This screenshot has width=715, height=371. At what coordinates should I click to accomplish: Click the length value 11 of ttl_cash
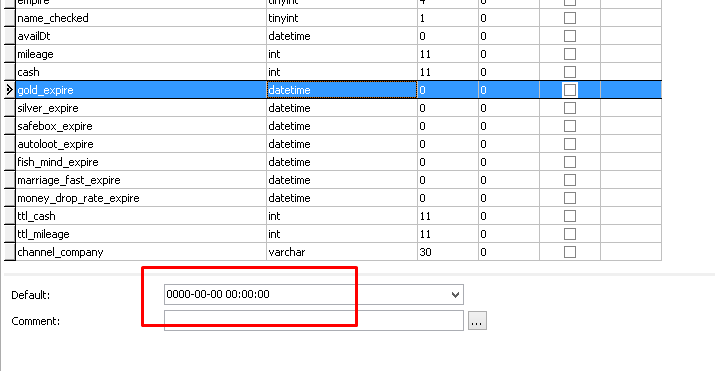point(425,216)
